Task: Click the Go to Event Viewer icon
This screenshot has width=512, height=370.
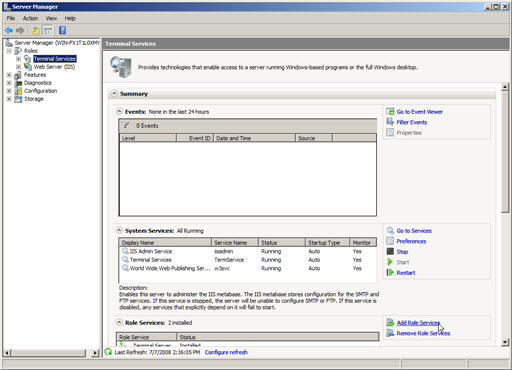Action: (x=390, y=111)
